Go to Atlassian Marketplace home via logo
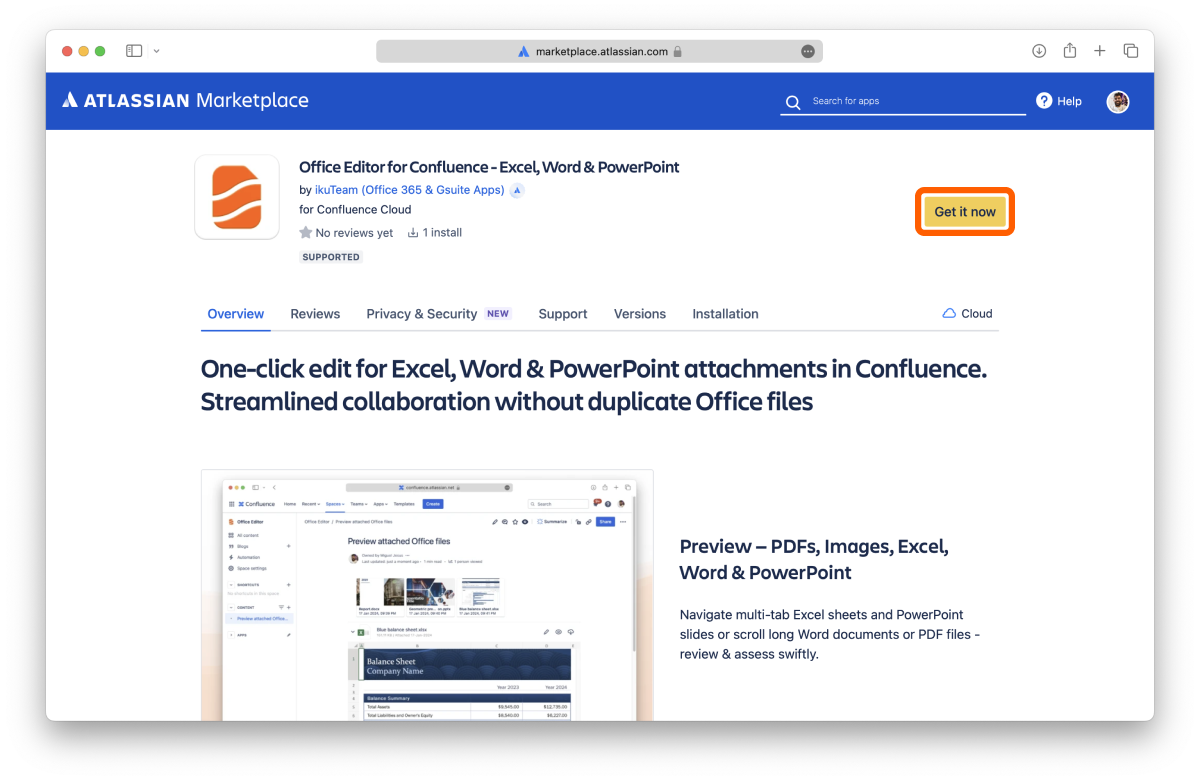1200x780 pixels. [x=185, y=100]
